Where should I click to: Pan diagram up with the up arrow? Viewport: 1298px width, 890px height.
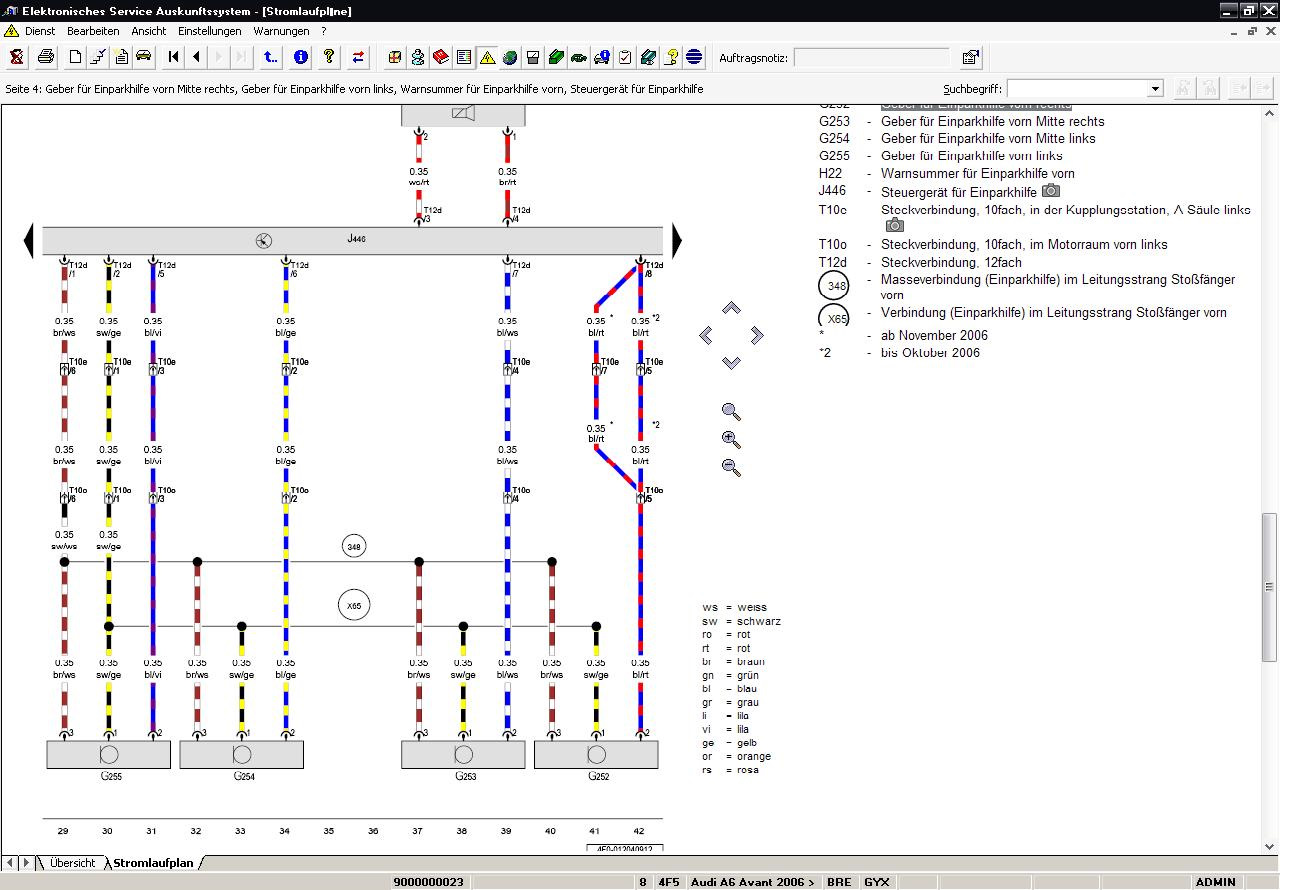point(731,309)
